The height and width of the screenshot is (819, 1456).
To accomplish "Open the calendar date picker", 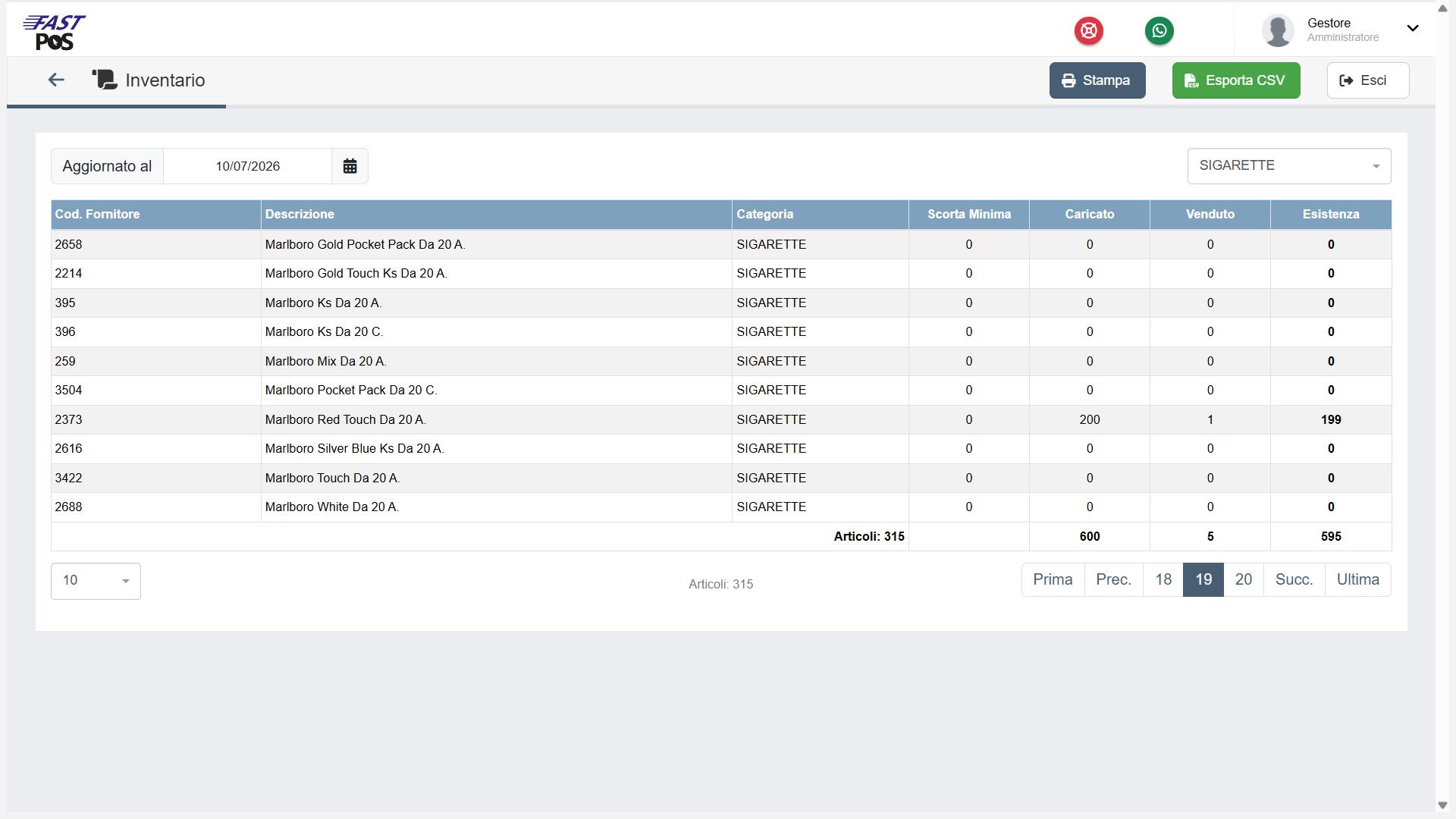I will pyautogui.click(x=350, y=166).
